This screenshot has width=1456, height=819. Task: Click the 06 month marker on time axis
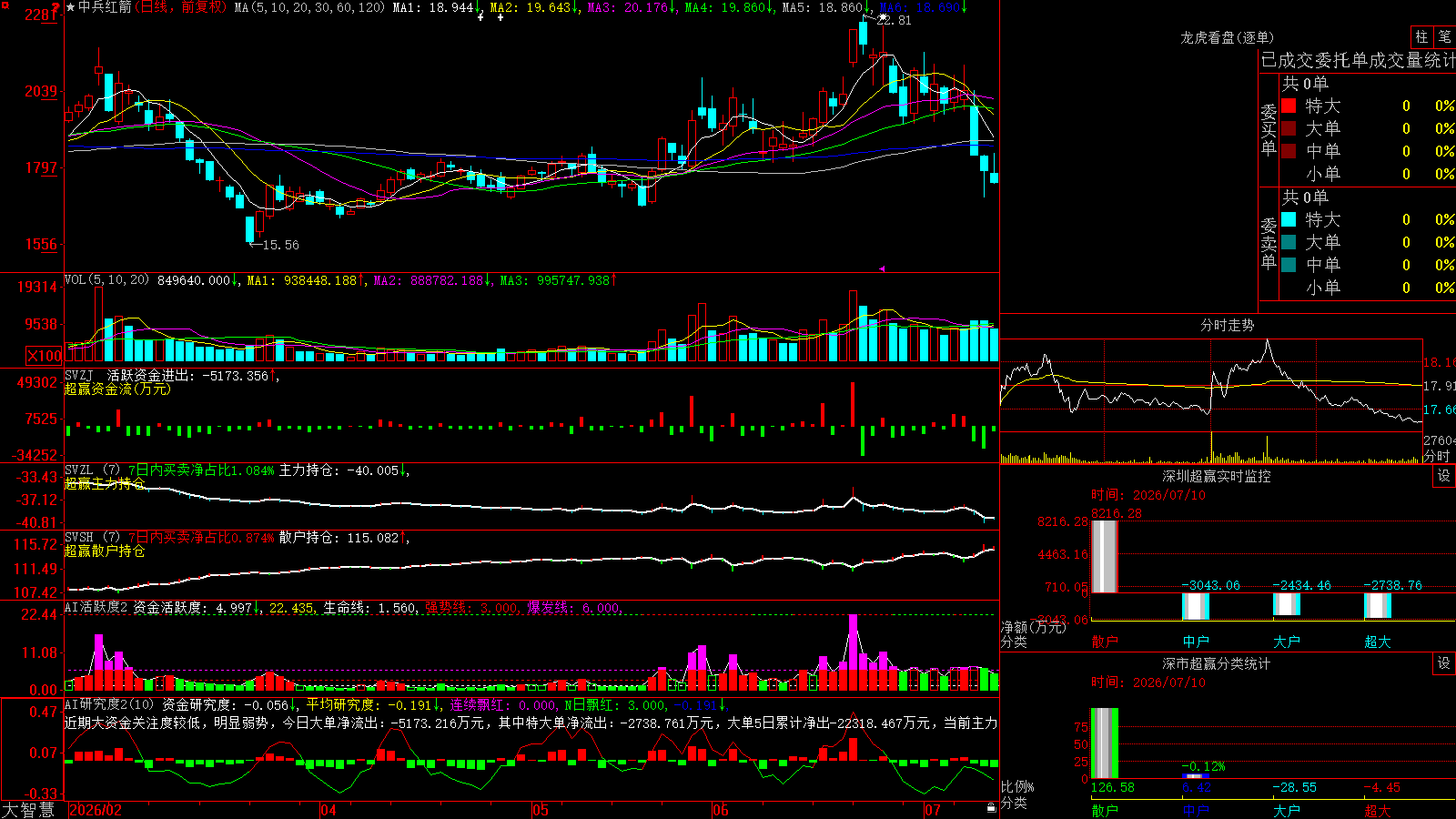(x=721, y=810)
